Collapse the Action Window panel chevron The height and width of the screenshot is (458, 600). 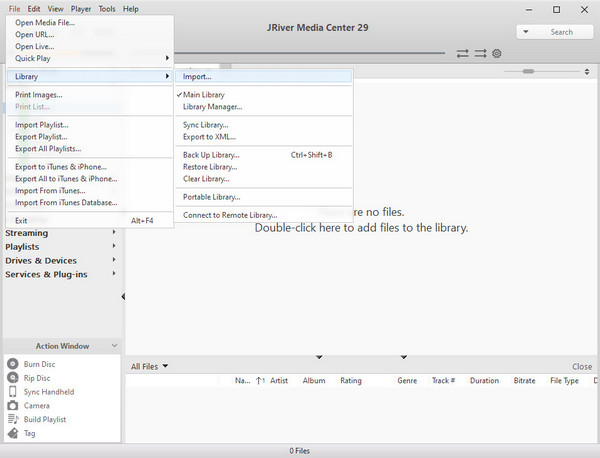(114, 346)
